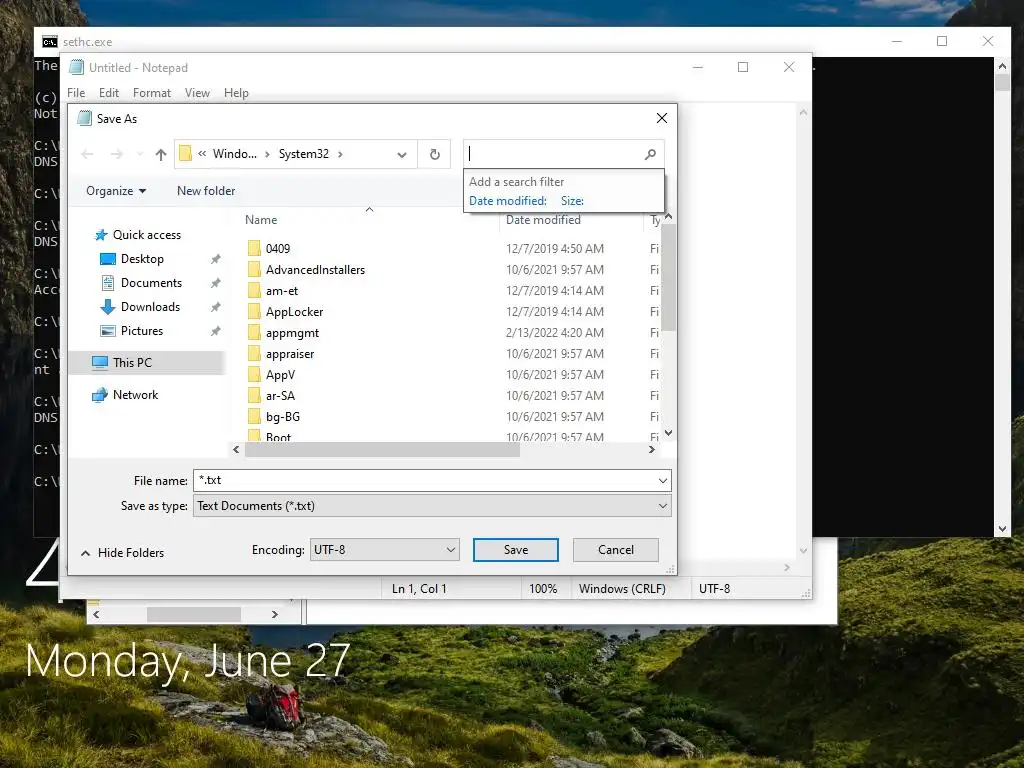Click the pin icon beside Pictures
The image size is (1024, 768).
point(216,331)
